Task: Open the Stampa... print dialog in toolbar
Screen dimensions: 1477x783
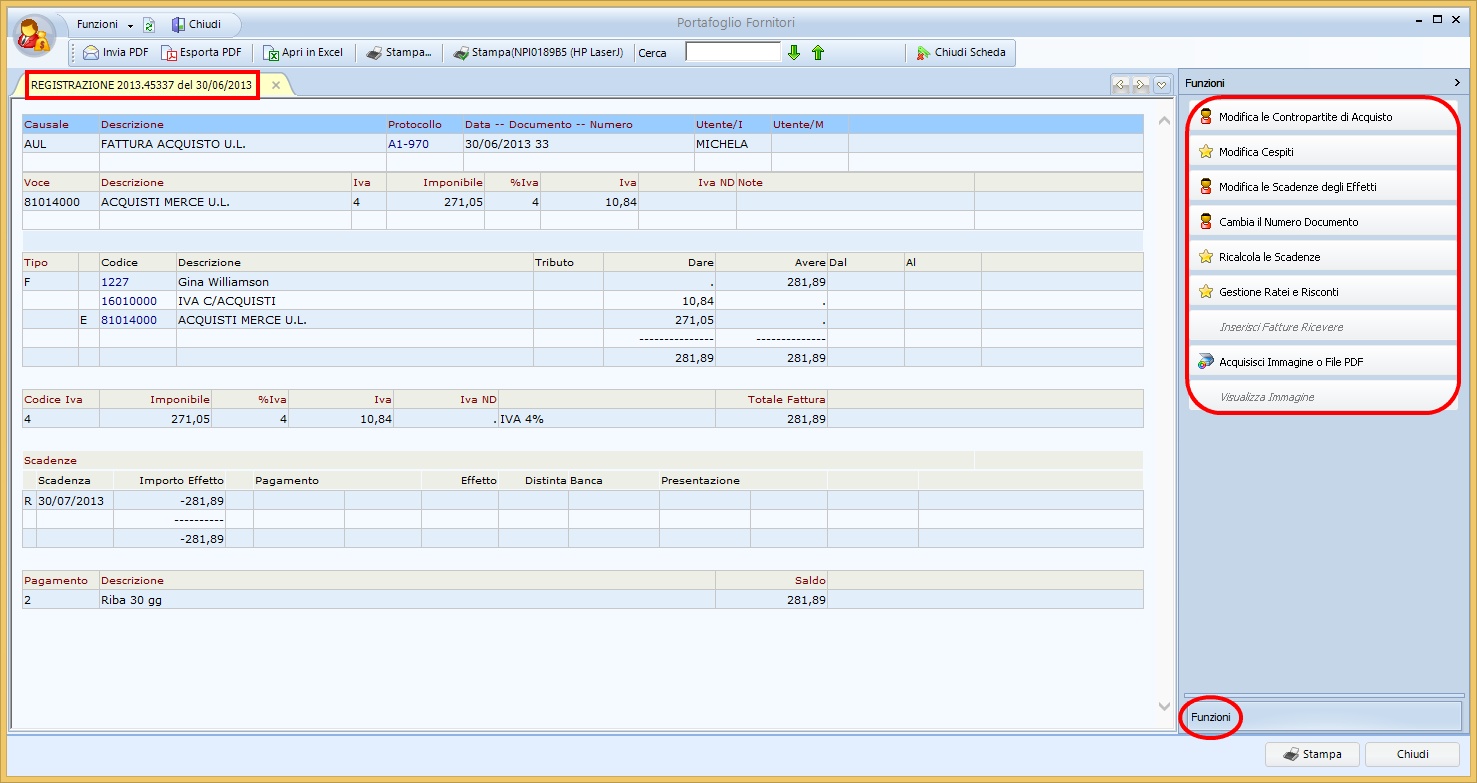Action: pyautogui.click(x=398, y=53)
